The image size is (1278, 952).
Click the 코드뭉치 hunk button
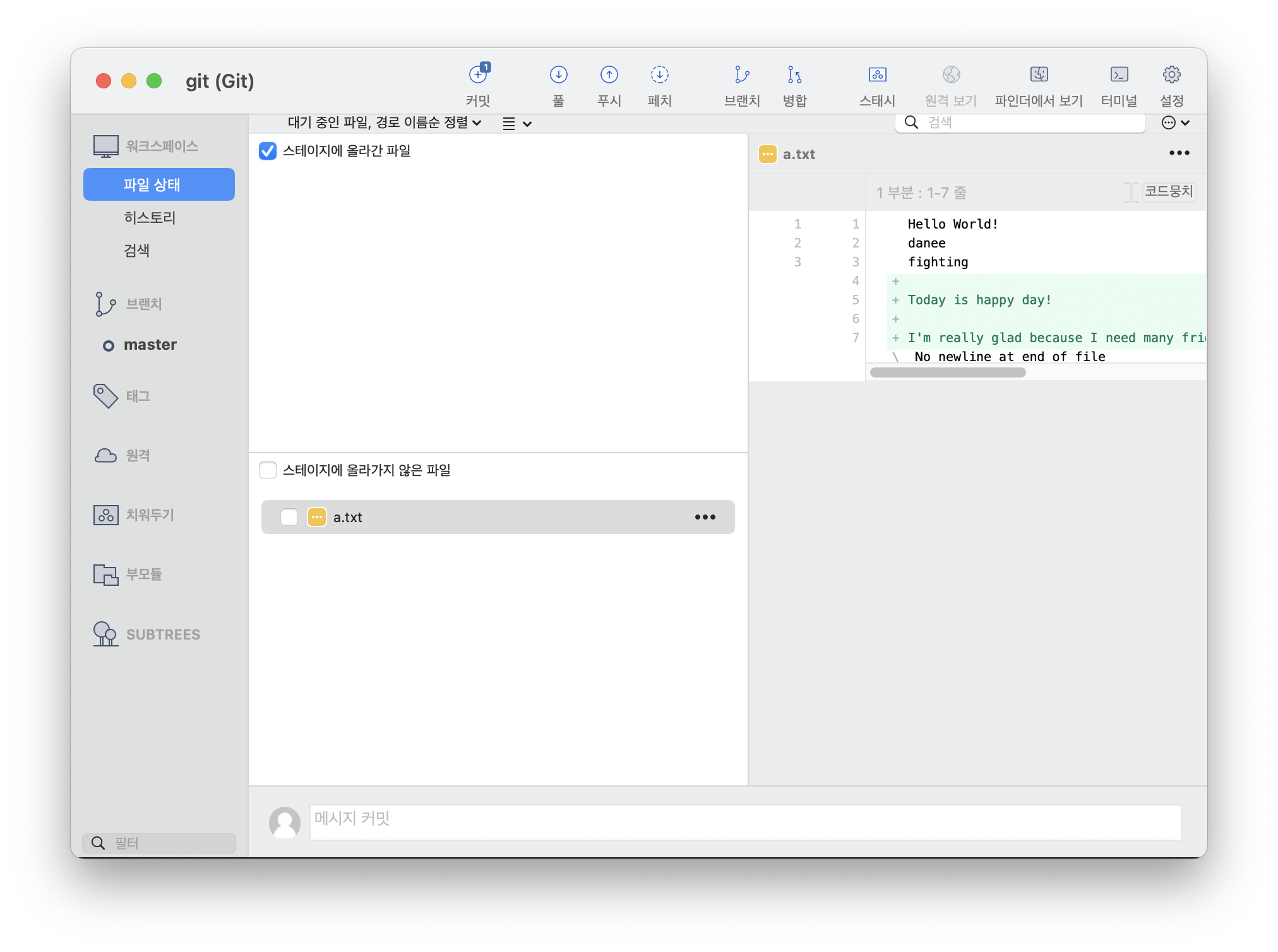(1169, 191)
